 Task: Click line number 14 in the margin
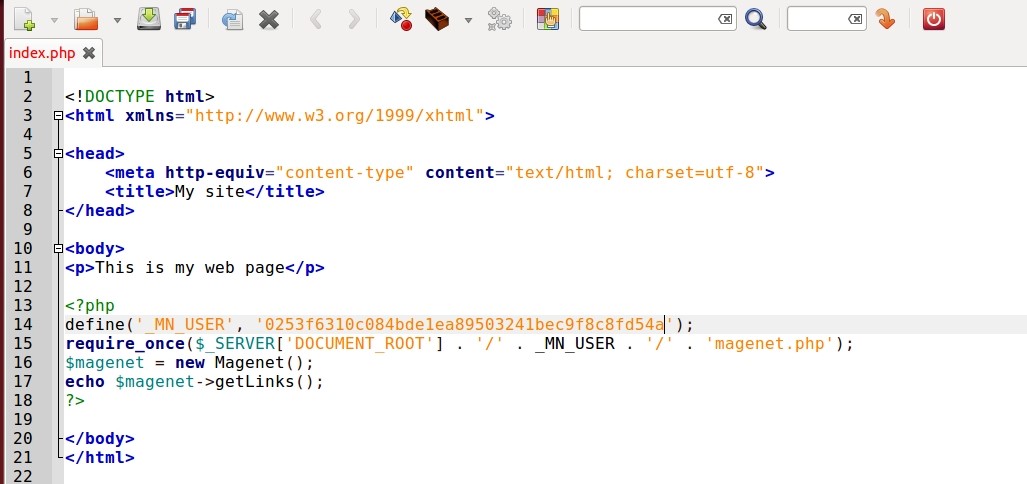point(22,325)
